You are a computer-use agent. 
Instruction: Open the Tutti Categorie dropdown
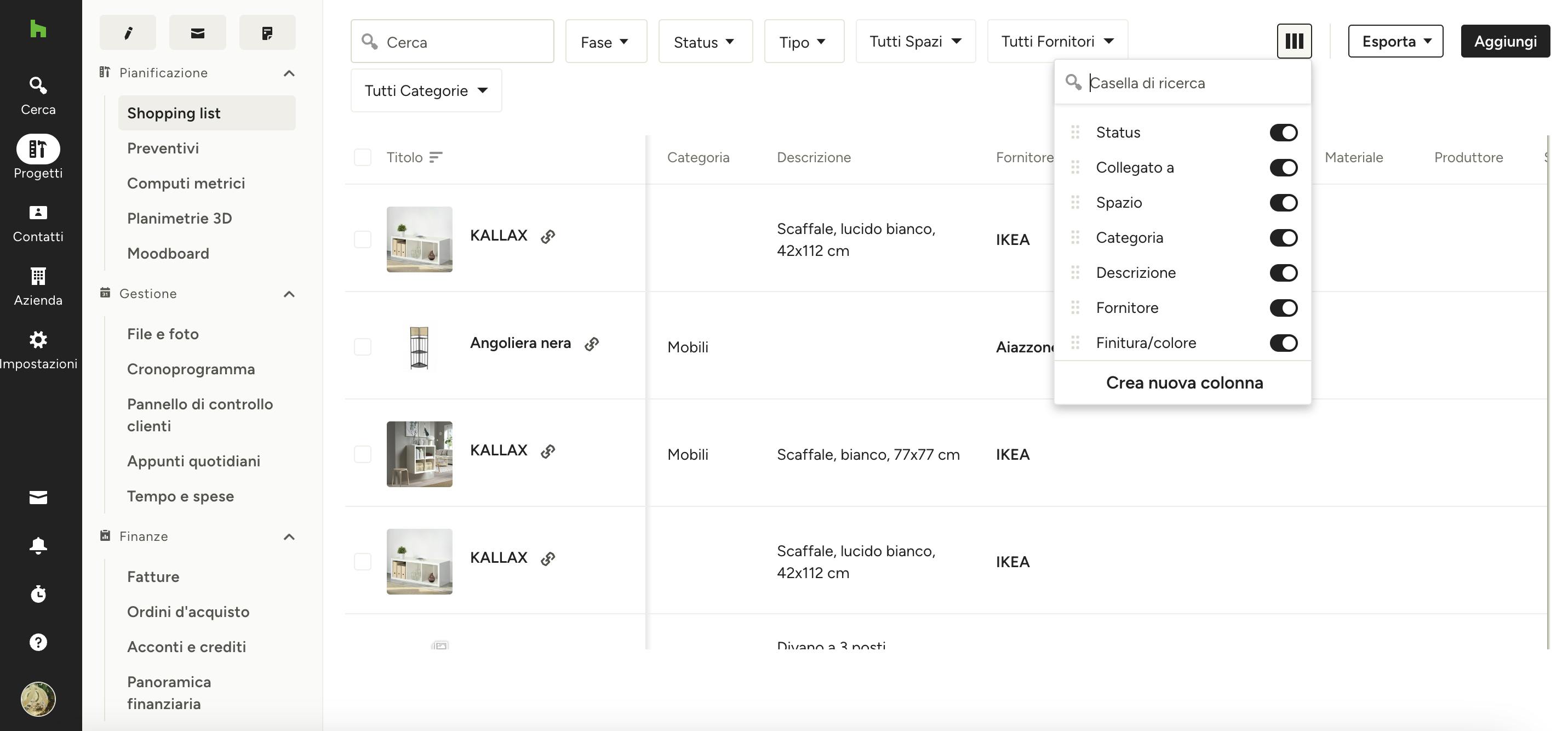pos(426,91)
